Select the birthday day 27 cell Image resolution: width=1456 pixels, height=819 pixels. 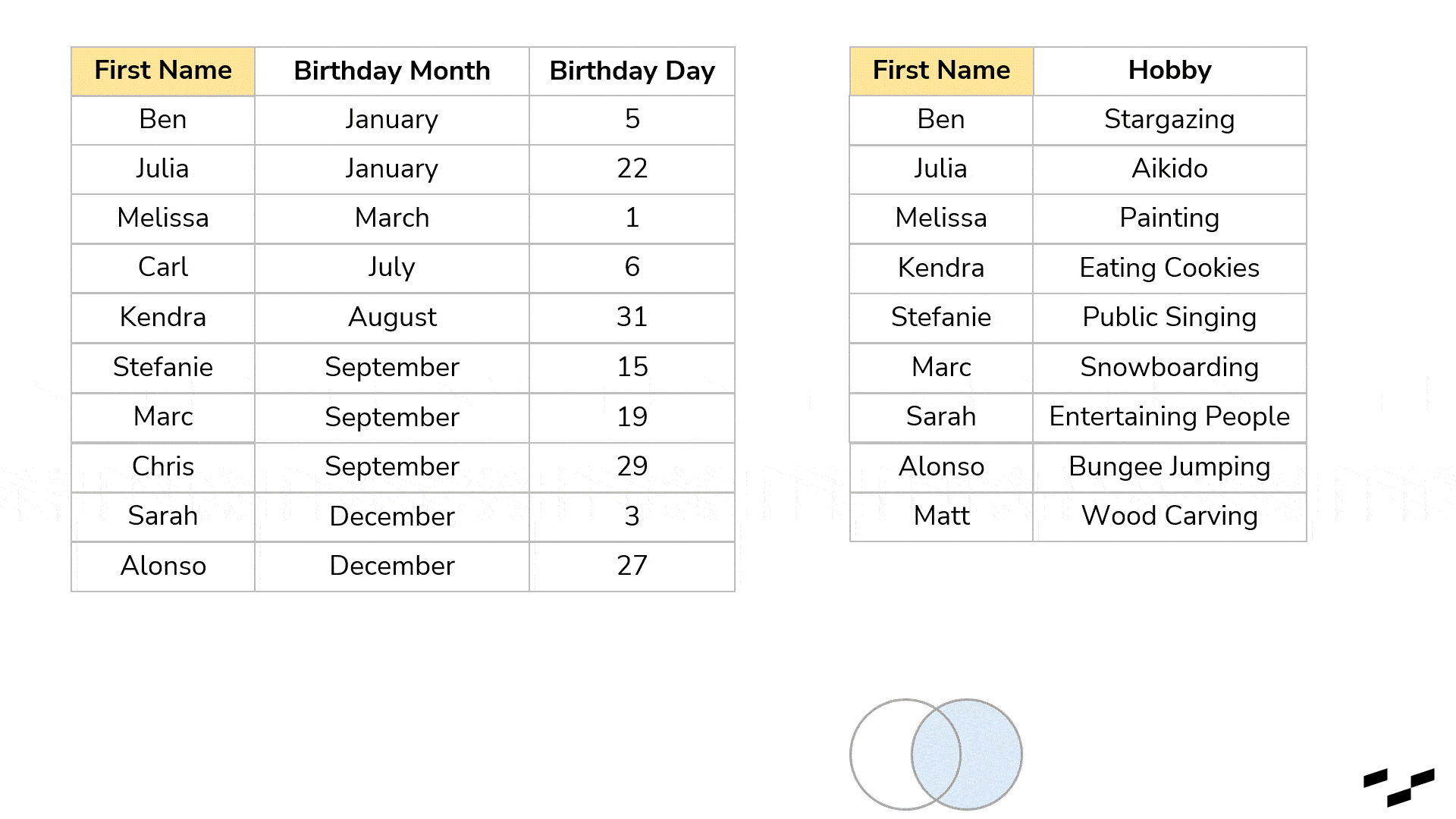632,566
